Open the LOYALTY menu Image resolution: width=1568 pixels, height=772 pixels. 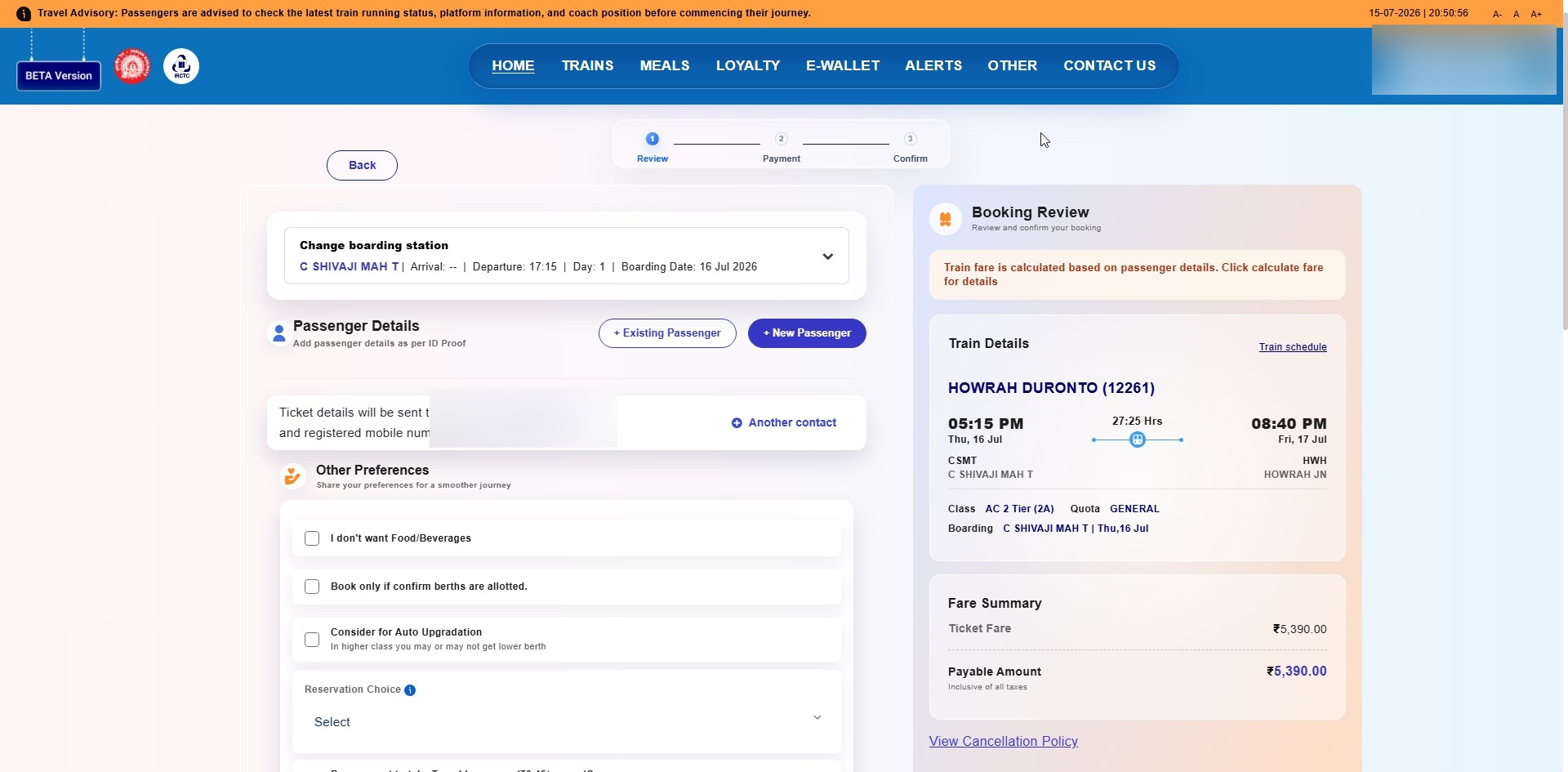click(748, 66)
